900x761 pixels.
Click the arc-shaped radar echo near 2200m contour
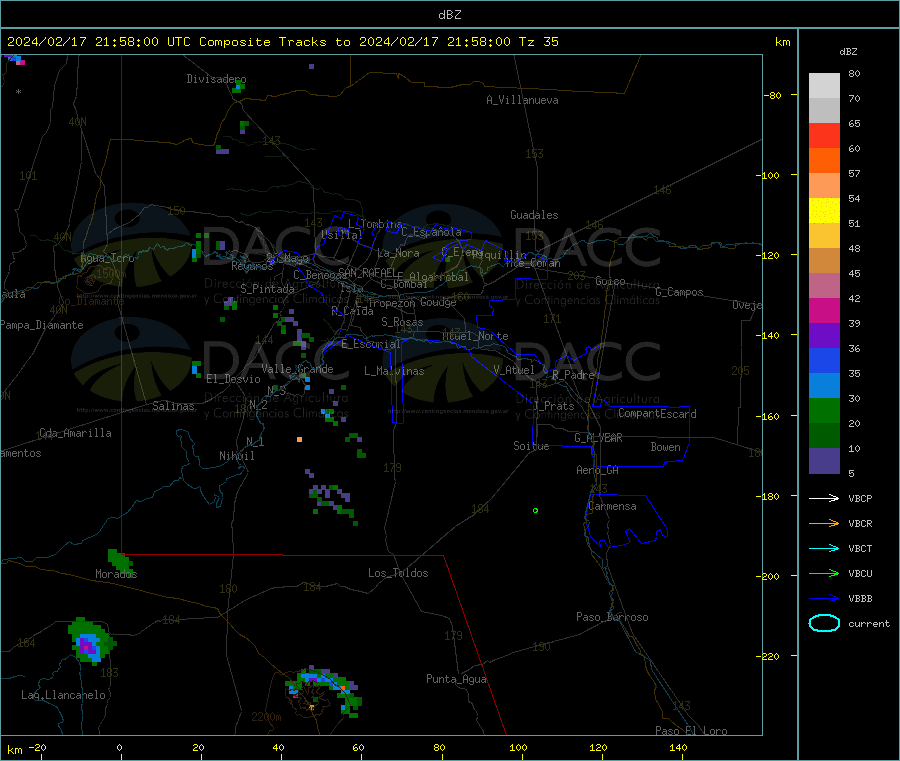(324, 690)
